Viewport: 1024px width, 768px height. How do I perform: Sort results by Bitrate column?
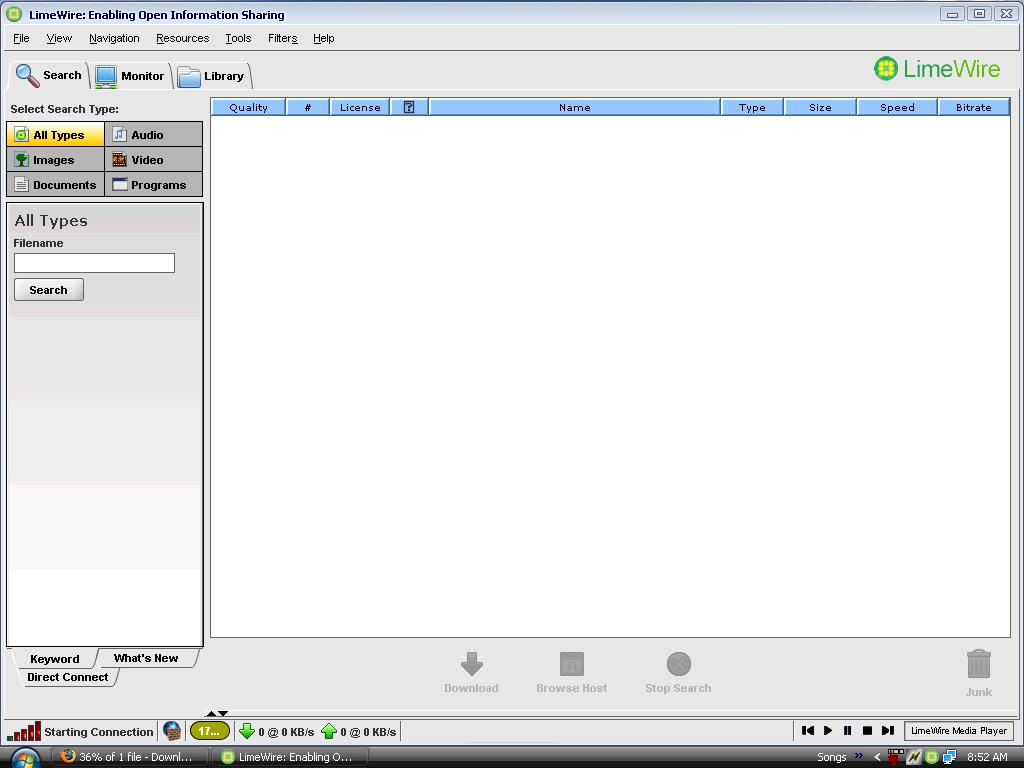coord(974,107)
